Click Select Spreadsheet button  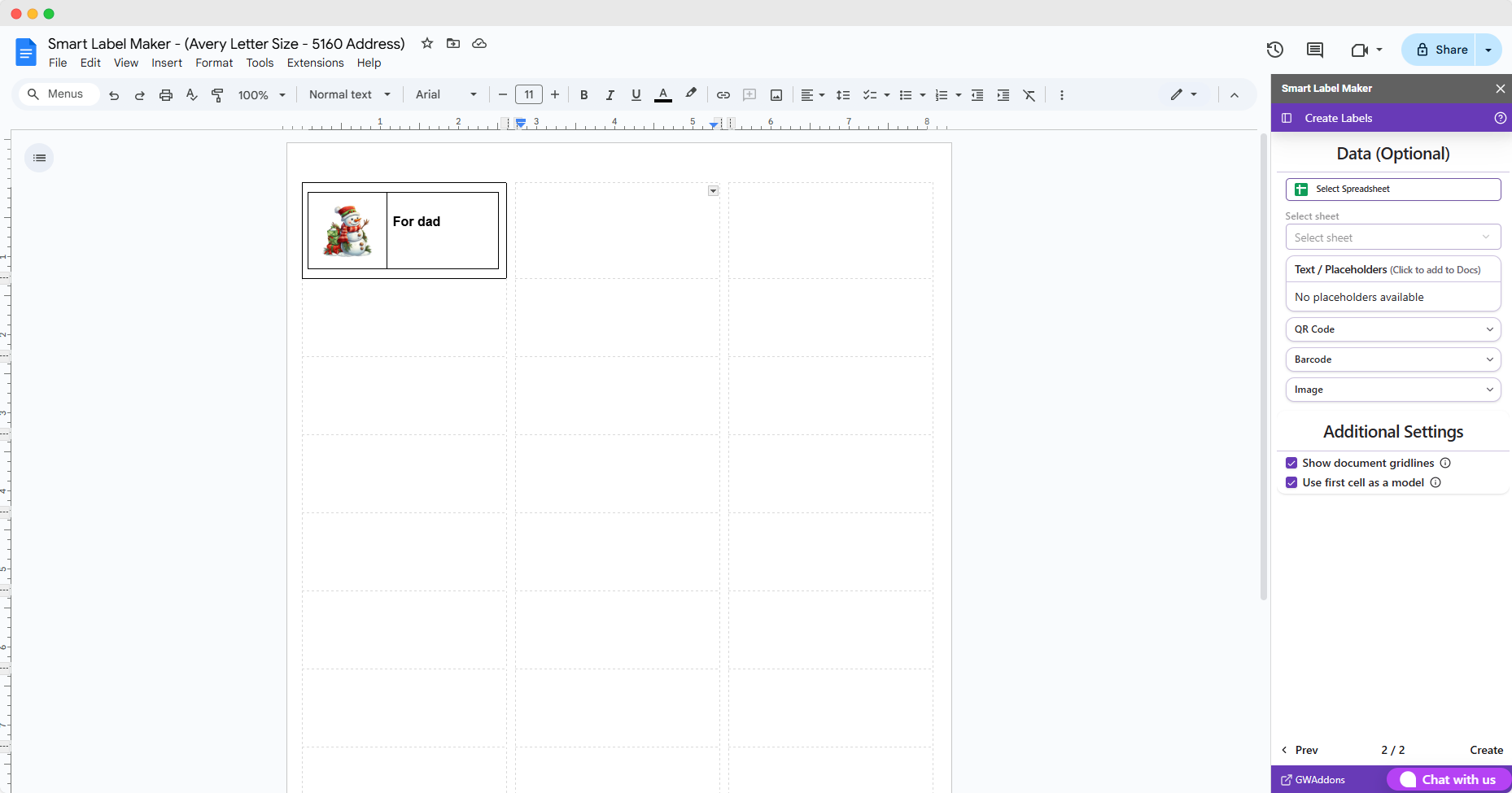pyautogui.click(x=1393, y=190)
